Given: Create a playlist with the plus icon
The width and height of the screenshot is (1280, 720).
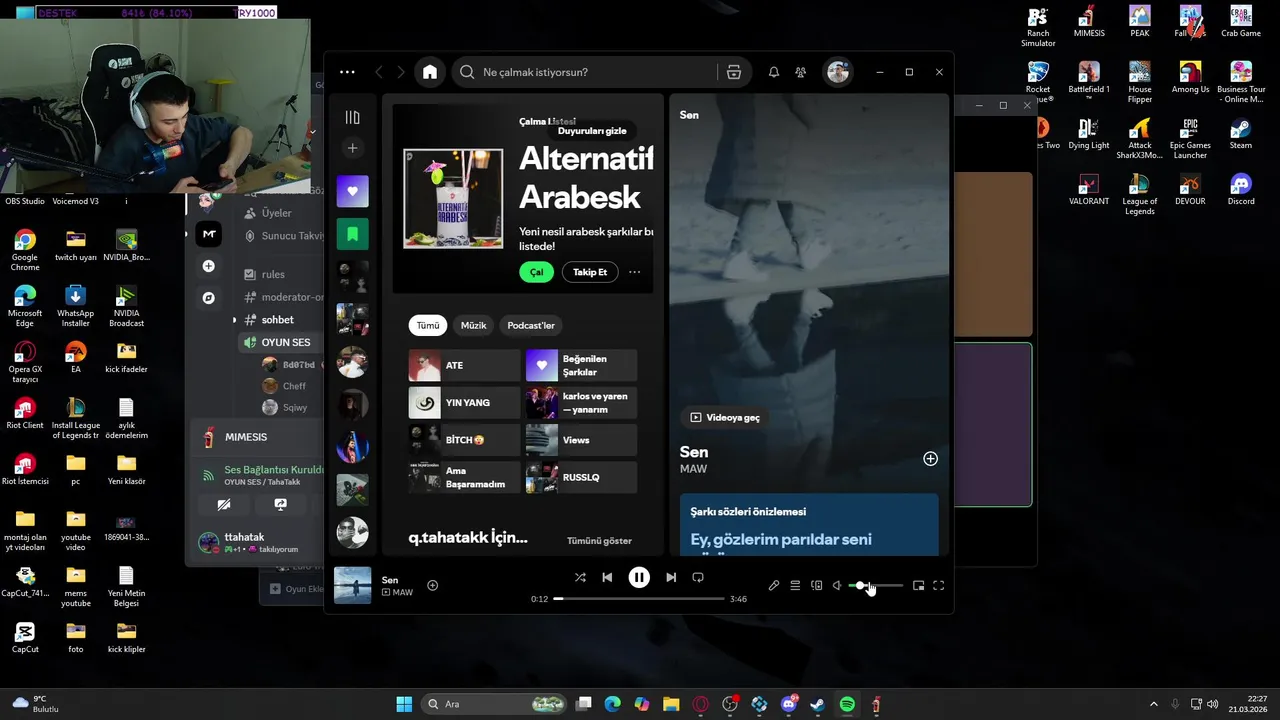Looking at the screenshot, I should [x=352, y=148].
